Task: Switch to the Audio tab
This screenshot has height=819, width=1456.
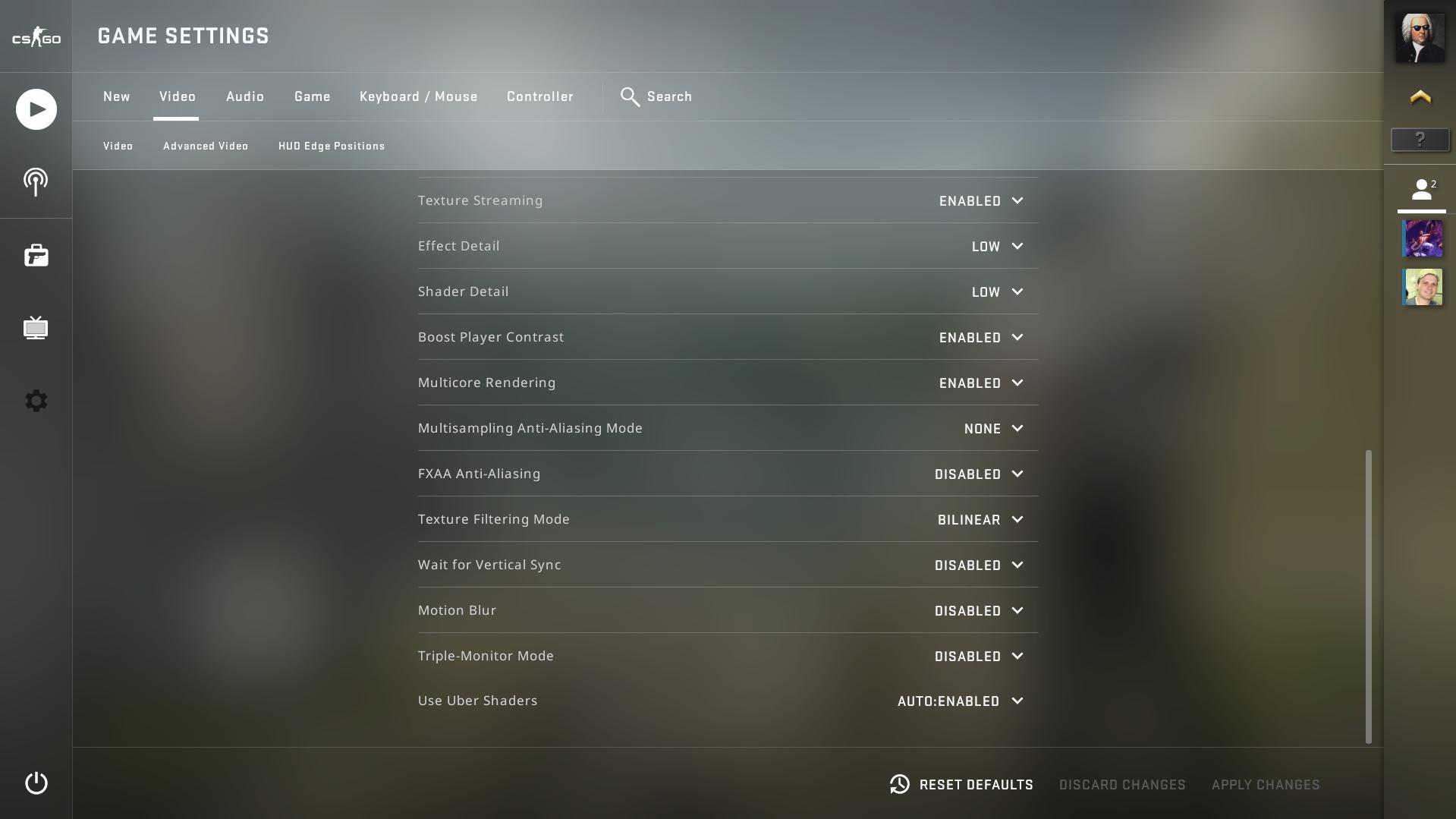Action: (245, 96)
